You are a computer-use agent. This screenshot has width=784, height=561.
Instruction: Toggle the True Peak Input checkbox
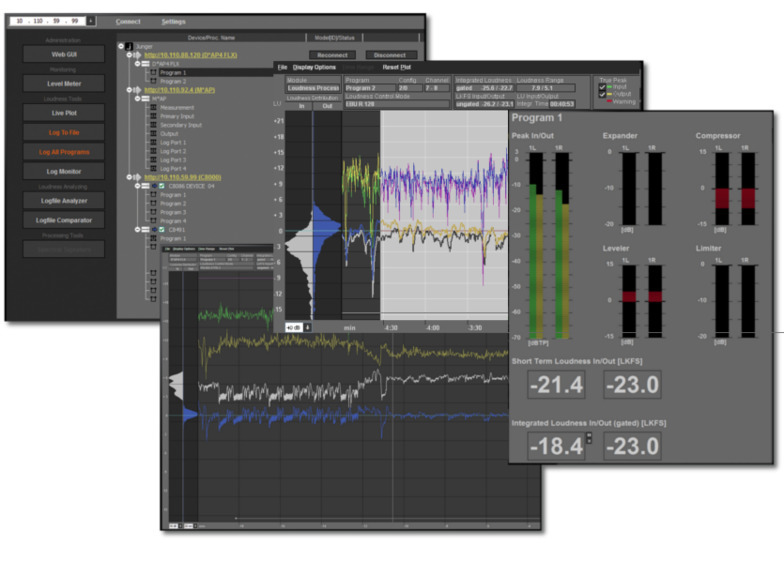click(x=600, y=87)
